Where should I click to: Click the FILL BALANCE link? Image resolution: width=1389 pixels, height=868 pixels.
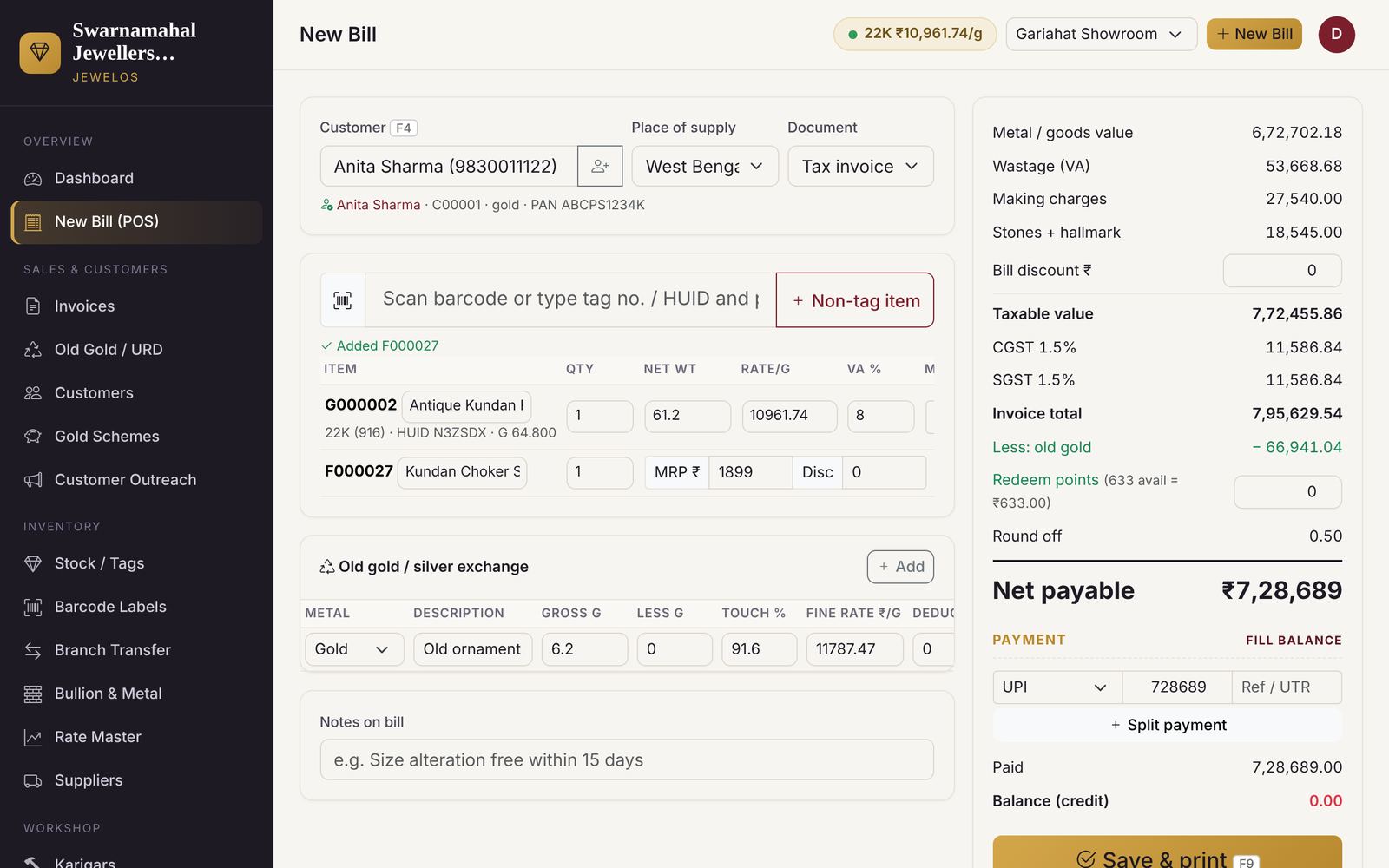(x=1294, y=641)
